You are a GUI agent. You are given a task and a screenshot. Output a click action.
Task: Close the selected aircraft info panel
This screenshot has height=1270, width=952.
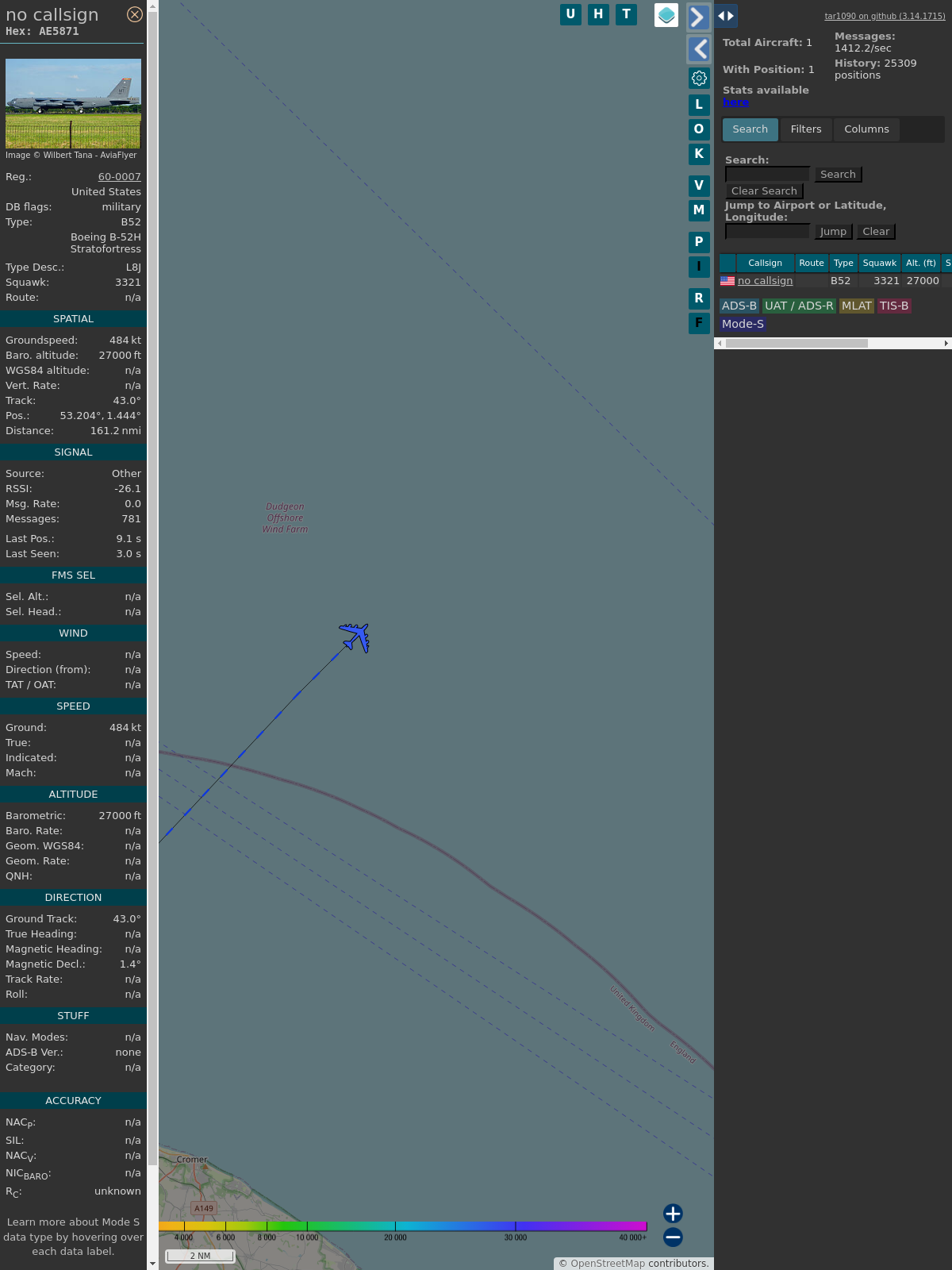pos(135,14)
